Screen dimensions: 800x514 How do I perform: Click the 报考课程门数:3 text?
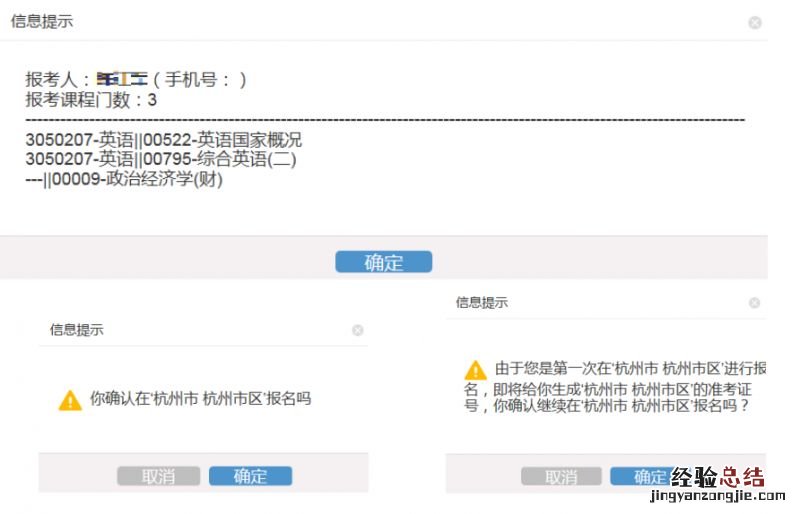click(91, 99)
